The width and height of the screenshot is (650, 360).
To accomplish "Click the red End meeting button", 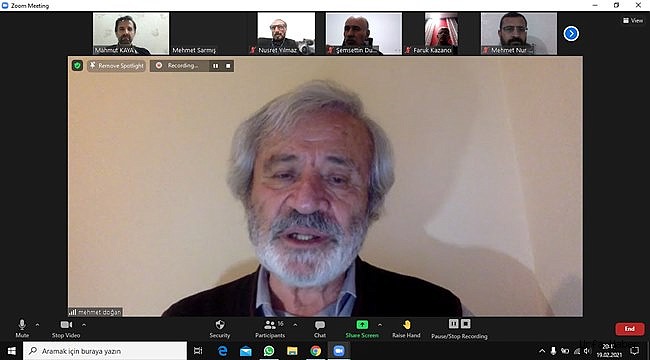I will (x=630, y=328).
